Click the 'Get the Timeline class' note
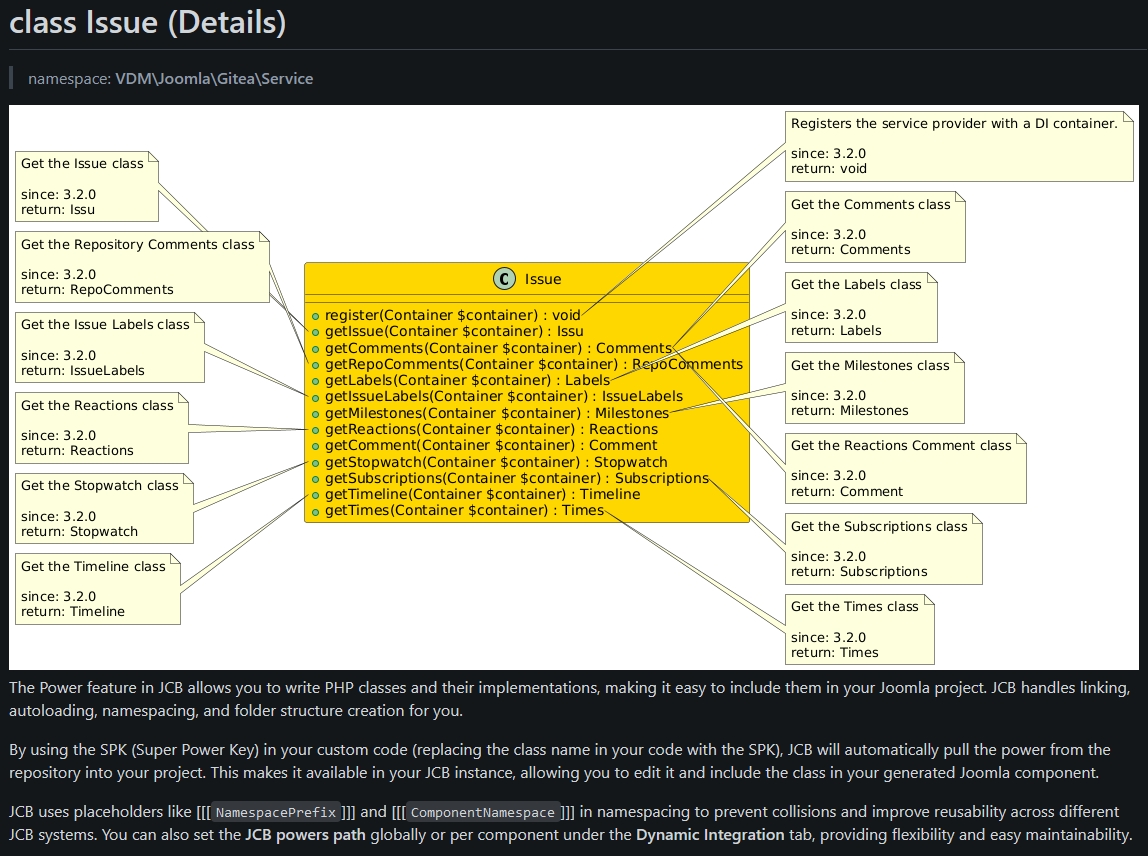 click(97, 589)
